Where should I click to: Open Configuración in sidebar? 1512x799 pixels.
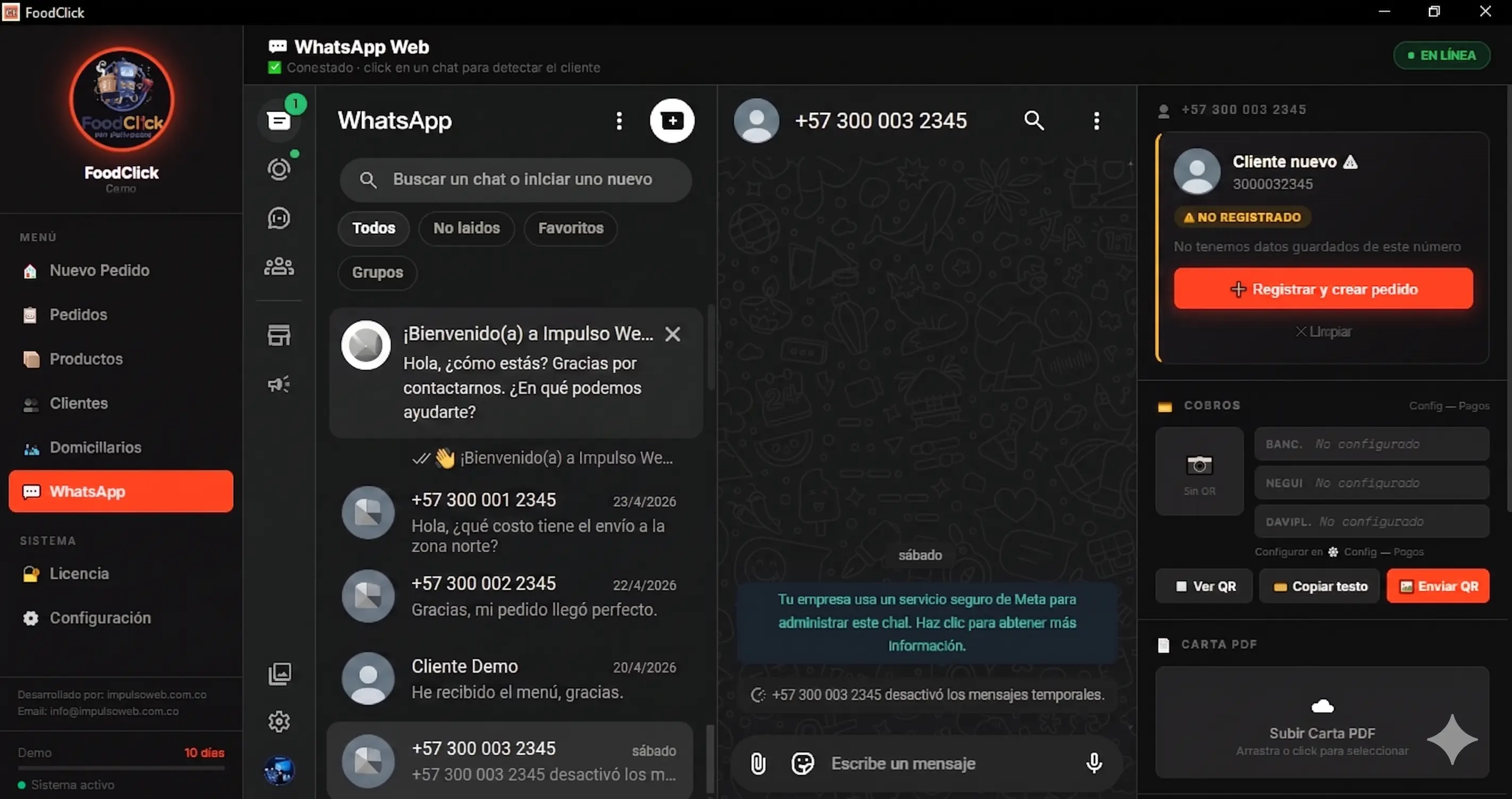click(x=121, y=618)
